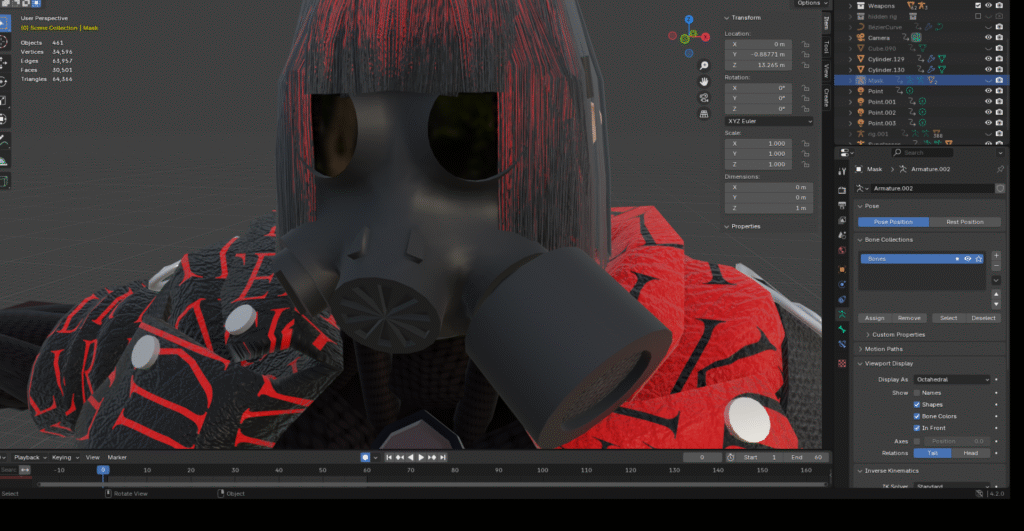
Task: Jump to timeline start frame
Action: tap(389, 457)
